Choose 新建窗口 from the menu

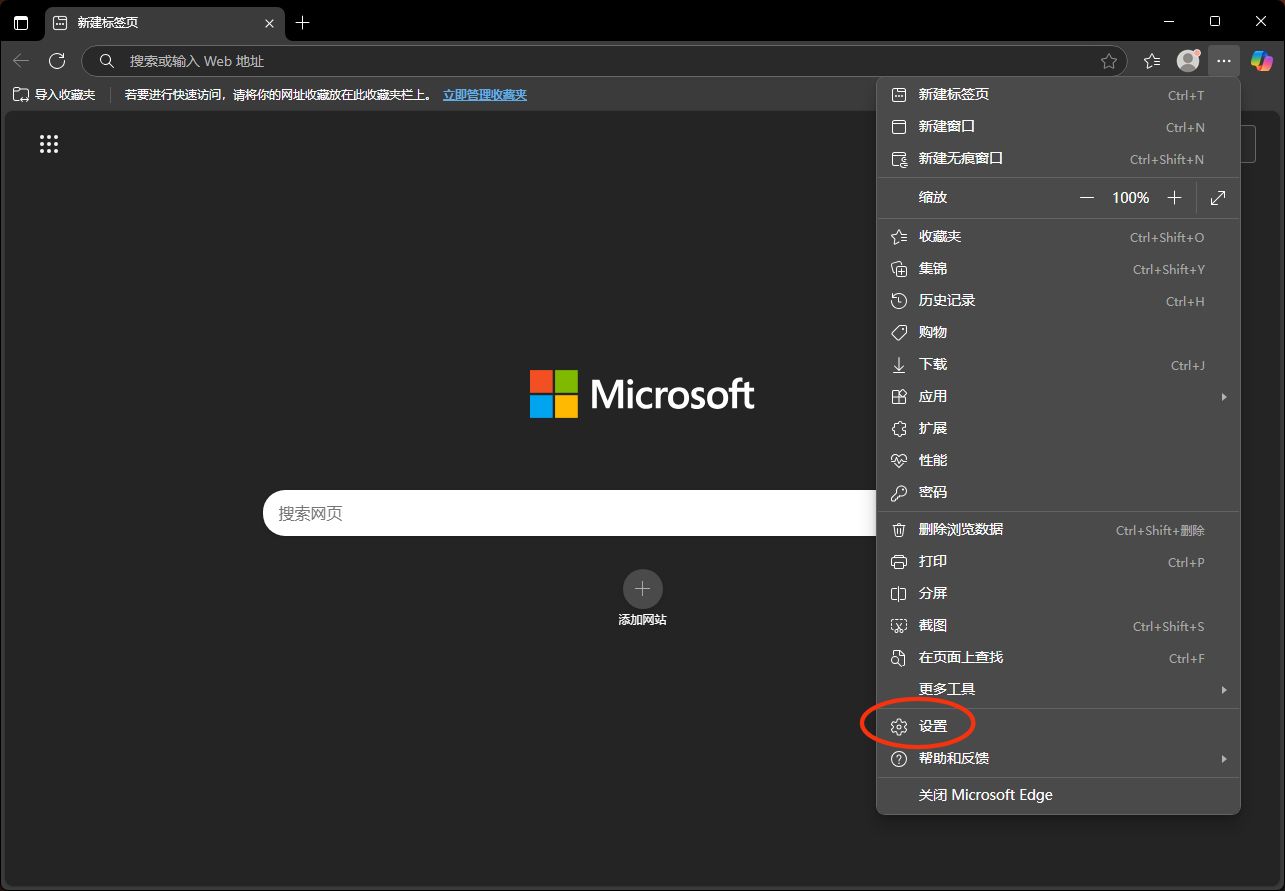1058,127
